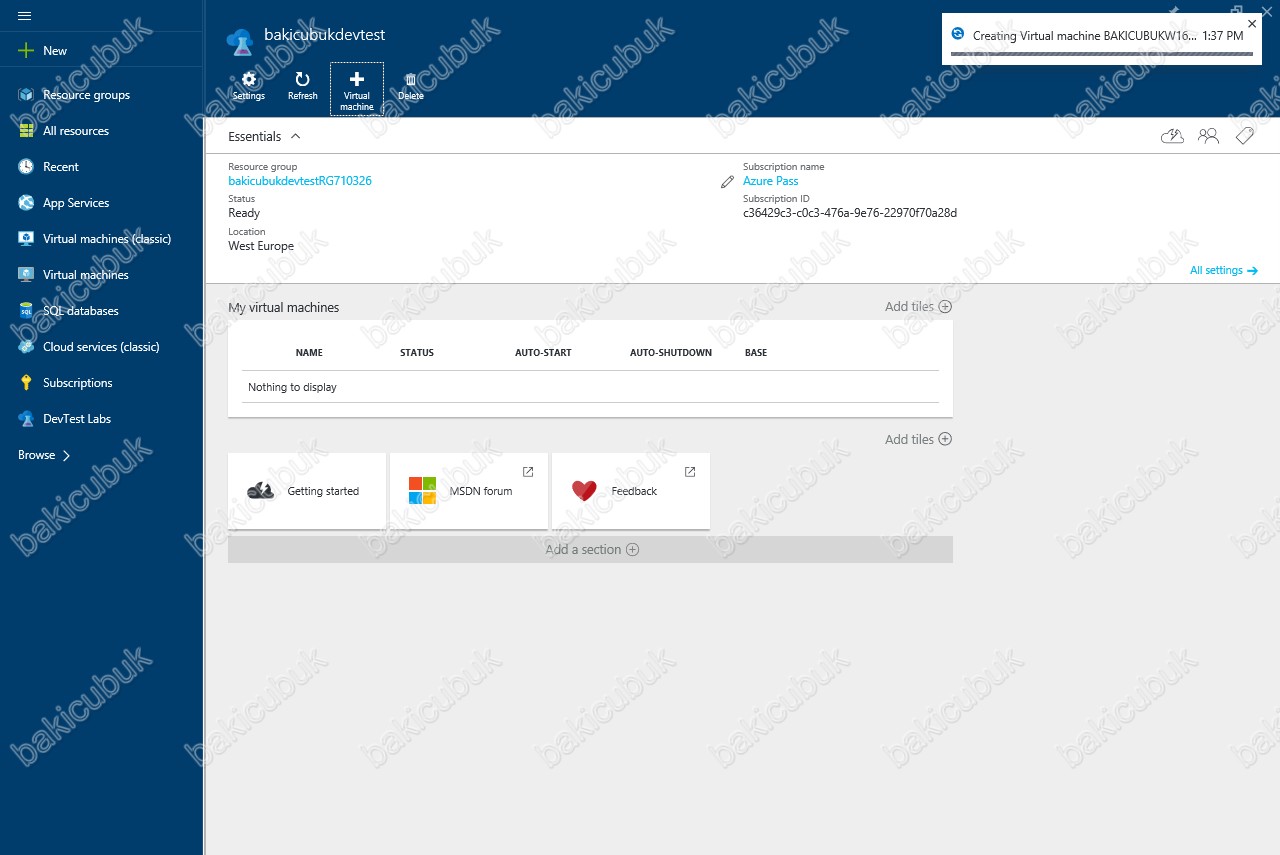
Task: Open Resource groups from sidebar
Action: point(86,95)
